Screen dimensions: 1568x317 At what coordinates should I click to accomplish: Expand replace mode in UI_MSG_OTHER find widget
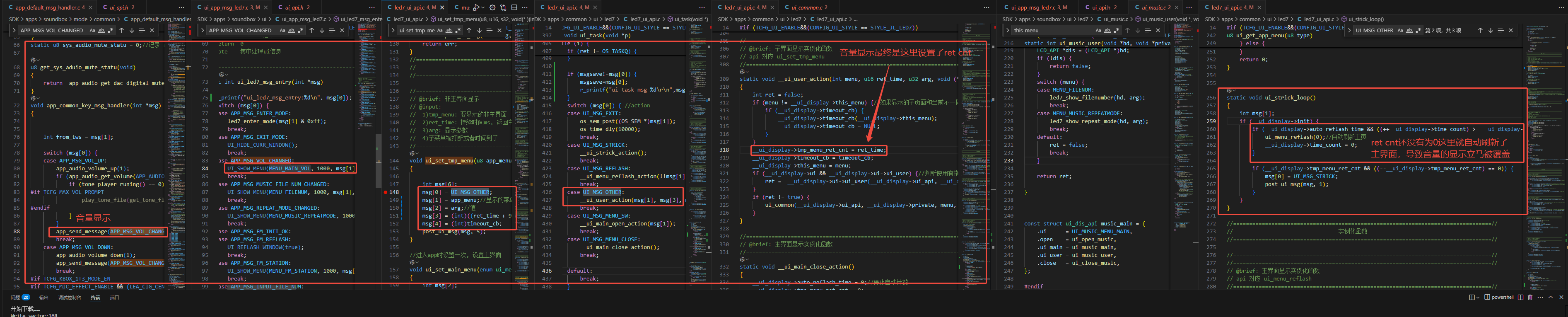[x=1349, y=30]
